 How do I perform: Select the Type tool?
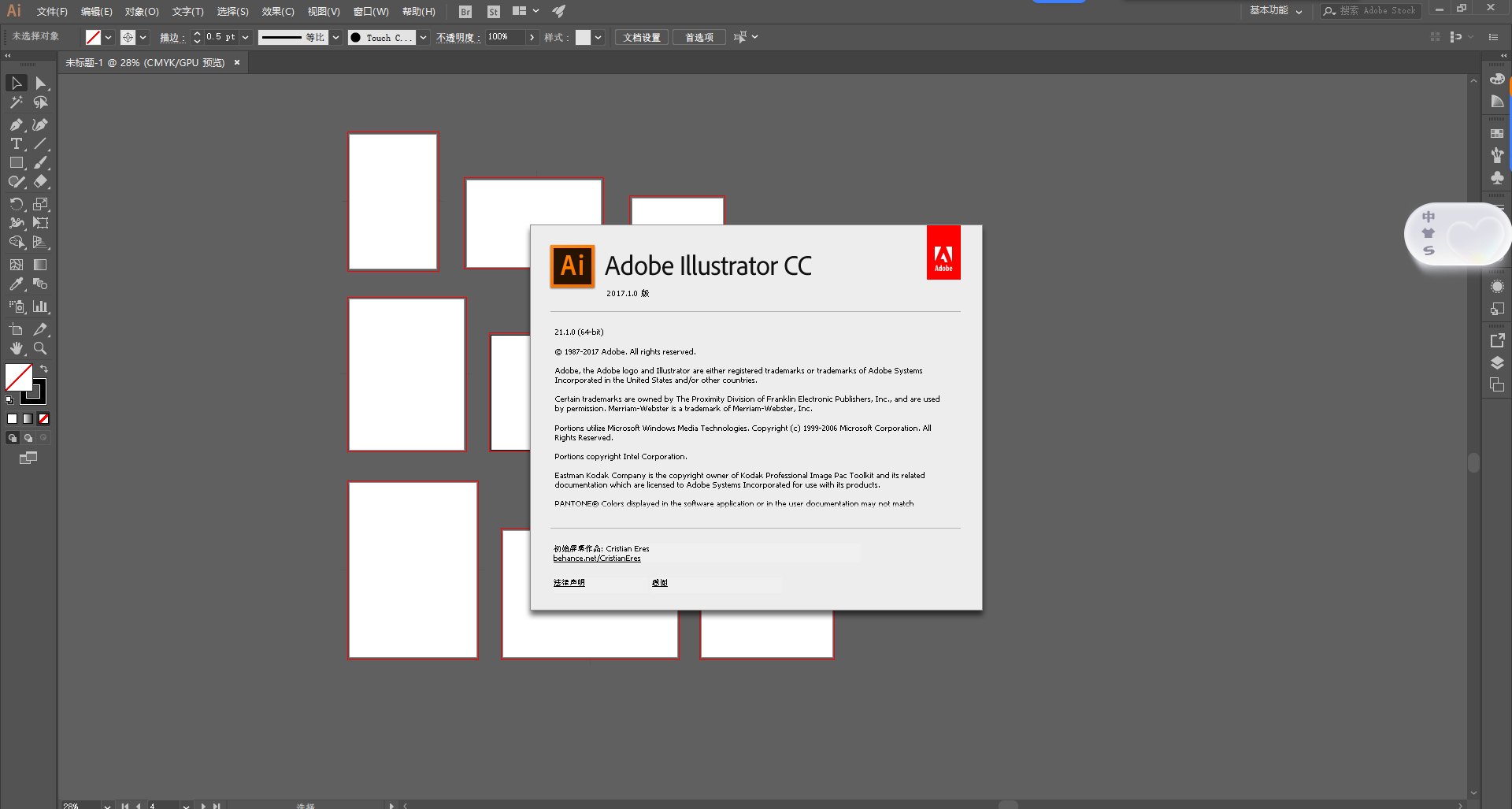click(x=16, y=143)
